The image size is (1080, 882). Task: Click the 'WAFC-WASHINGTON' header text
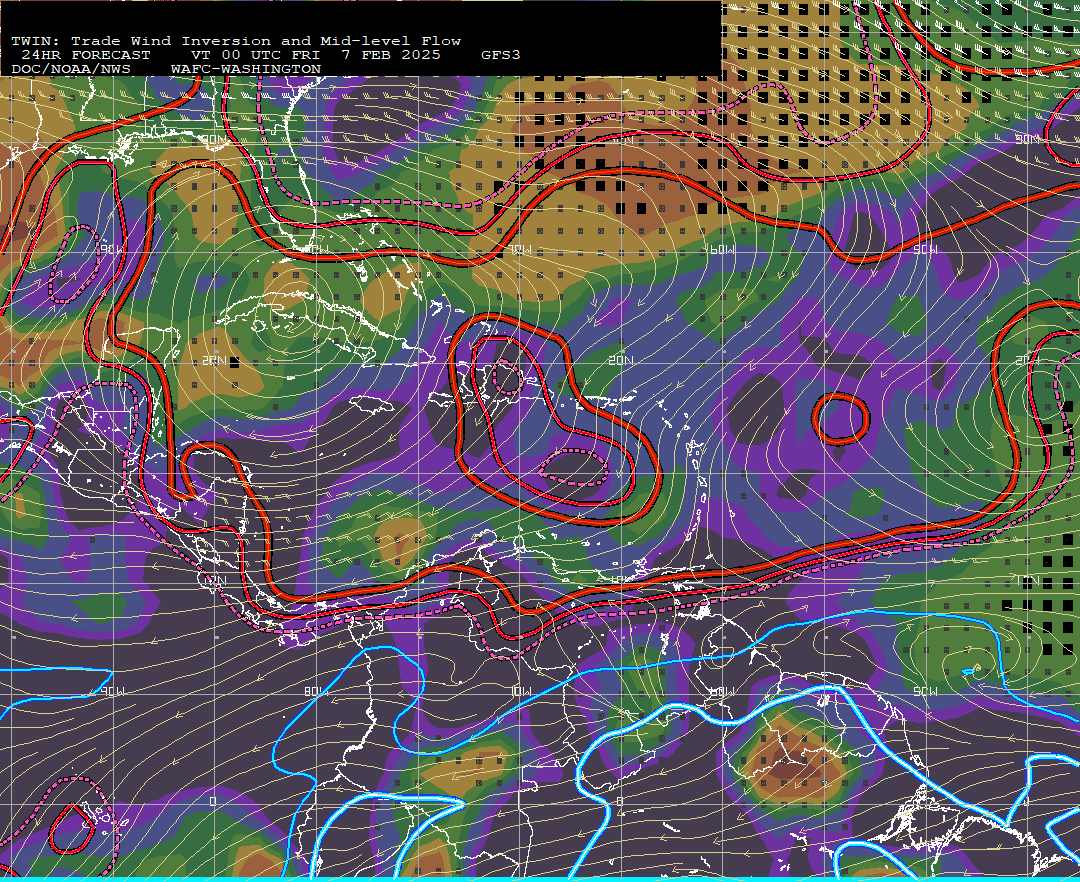[x=246, y=70]
